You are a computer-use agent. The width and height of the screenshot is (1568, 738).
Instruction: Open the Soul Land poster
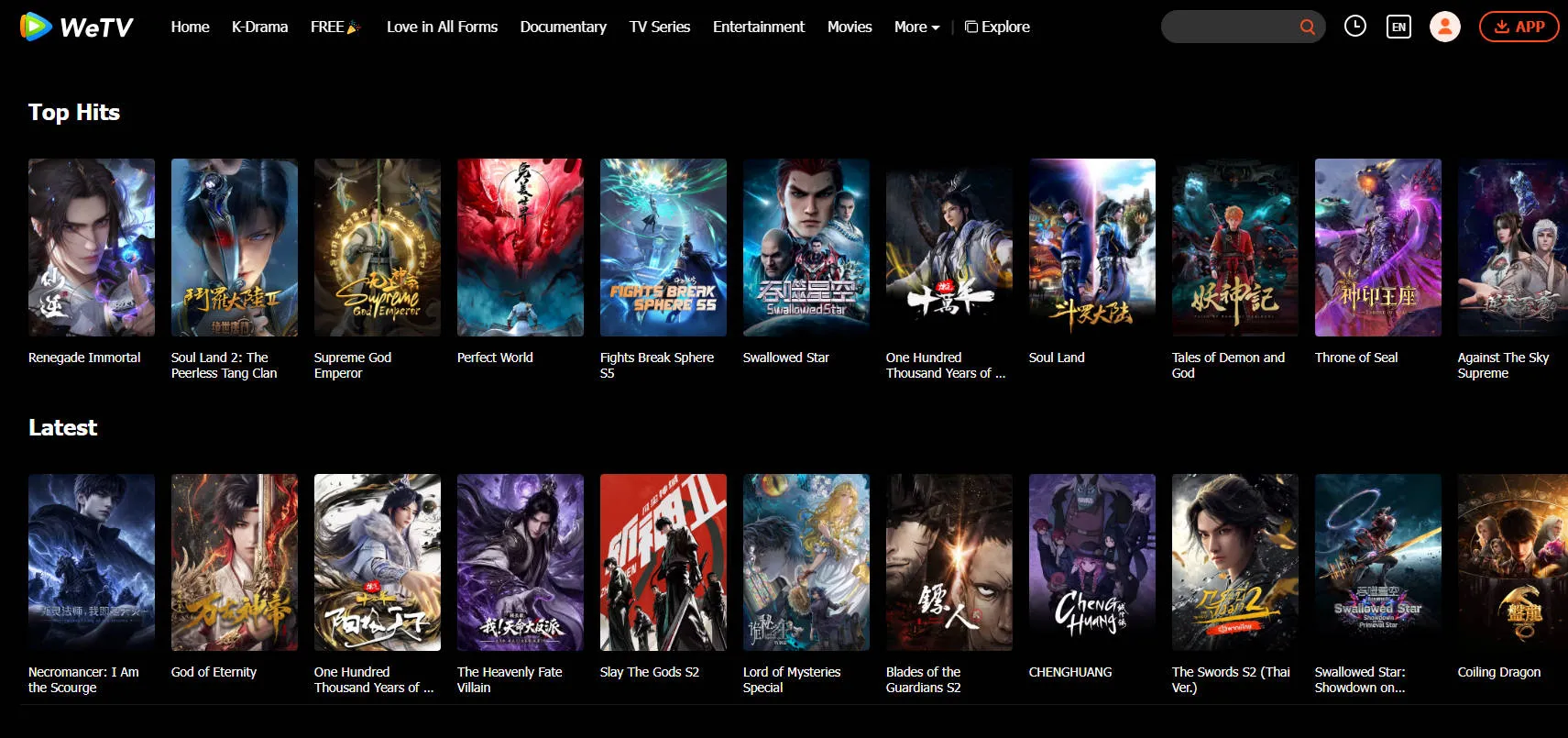1092,248
